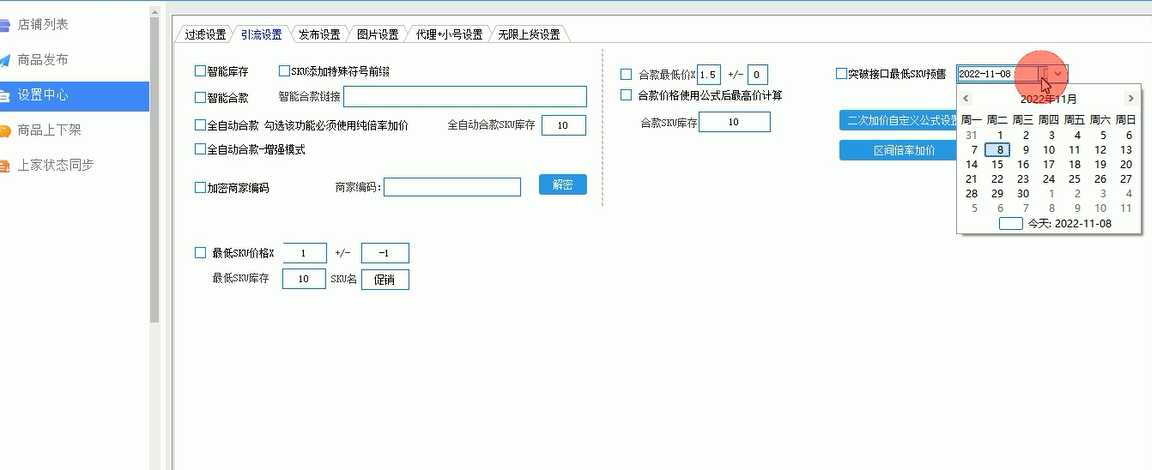The height and width of the screenshot is (470, 1152).
Task: Click the 商品上下架 sidebar icon
Action: tap(5, 131)
